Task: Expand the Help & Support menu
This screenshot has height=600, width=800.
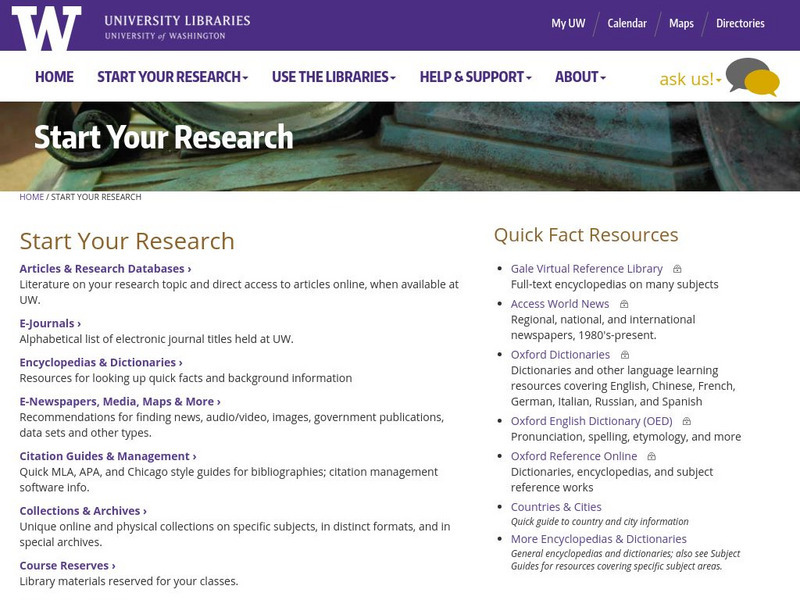Action: (476, 77)
